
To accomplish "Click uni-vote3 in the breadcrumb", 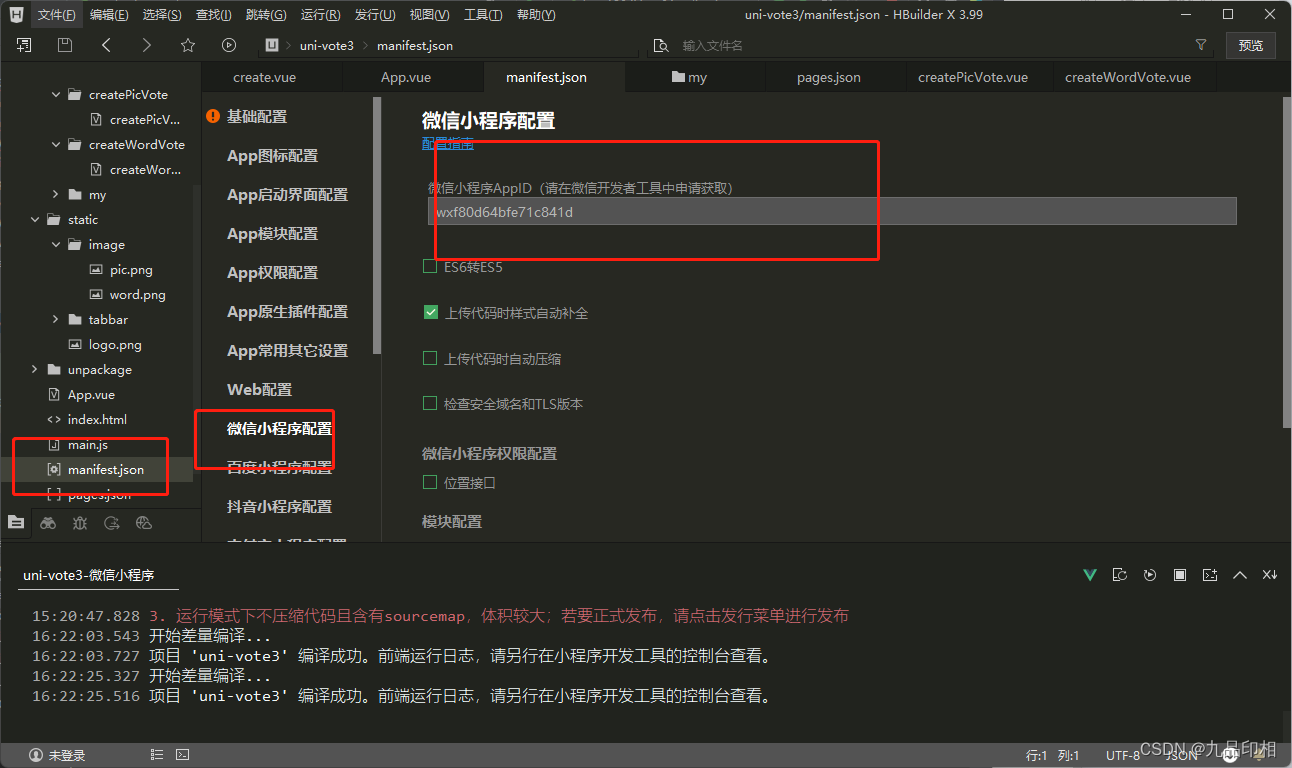I will pos(327,46).
